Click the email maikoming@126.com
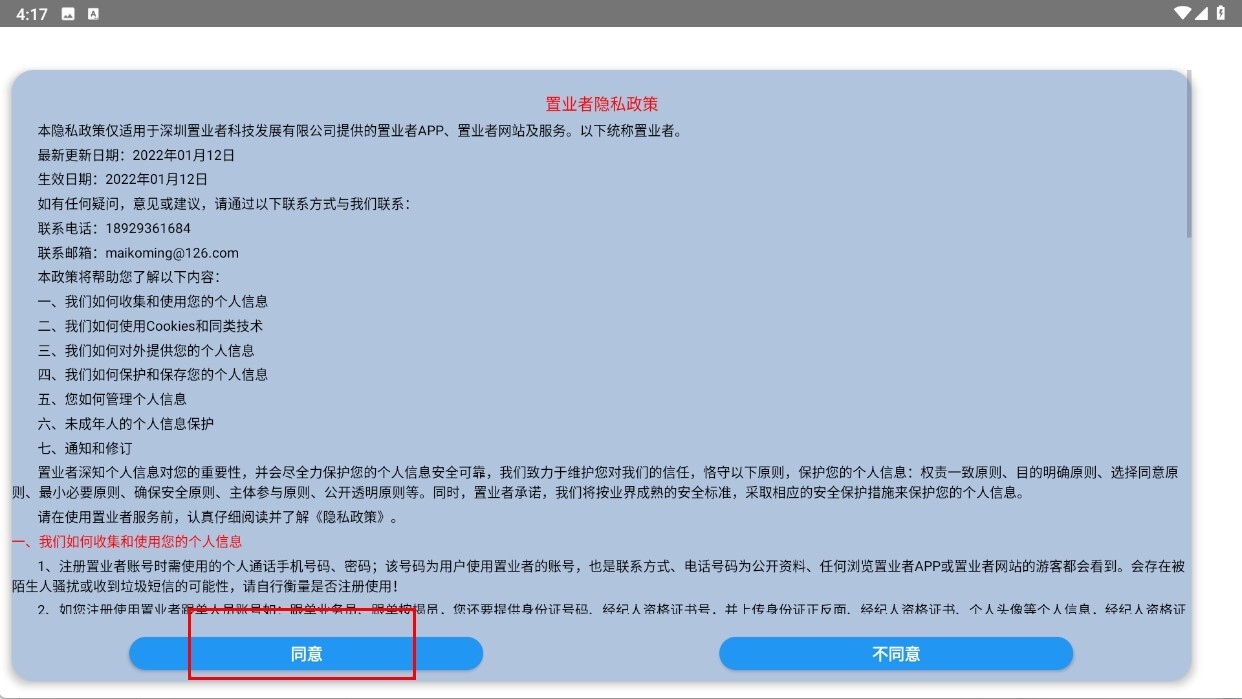 click(172, 253)
